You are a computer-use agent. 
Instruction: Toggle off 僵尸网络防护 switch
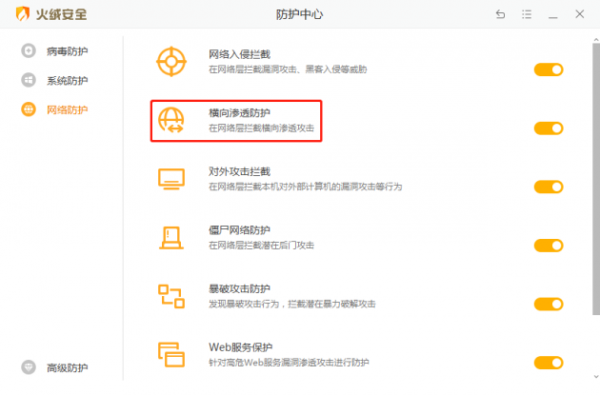549,245
